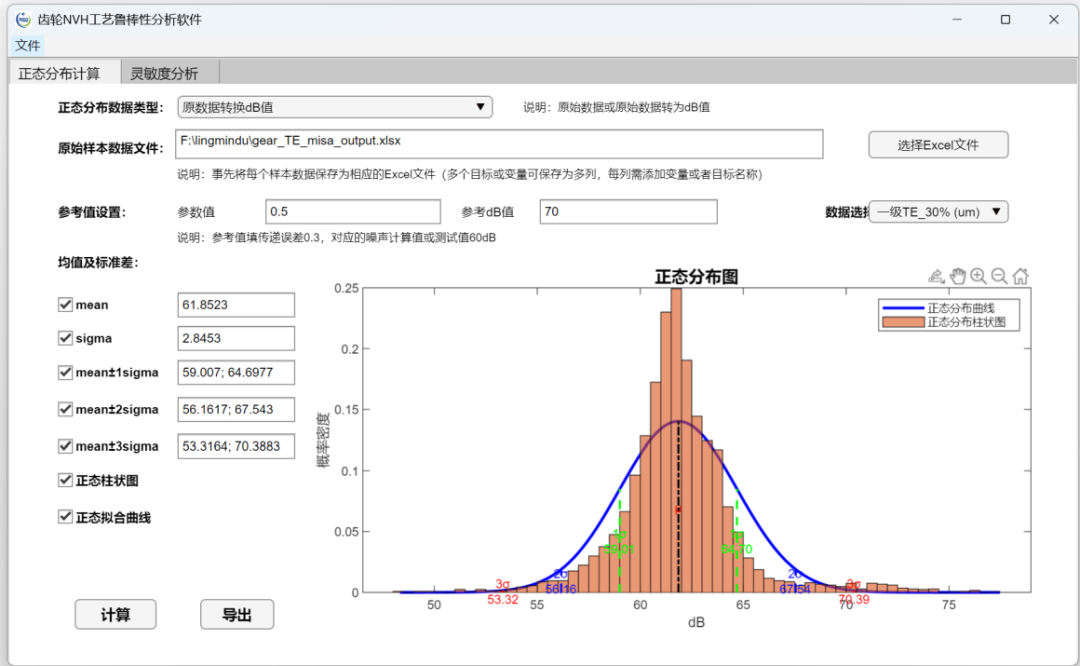1080x666 pixels.
Task: Uncheck the 正态柱状图 checkbox
Action: (65, 480)
